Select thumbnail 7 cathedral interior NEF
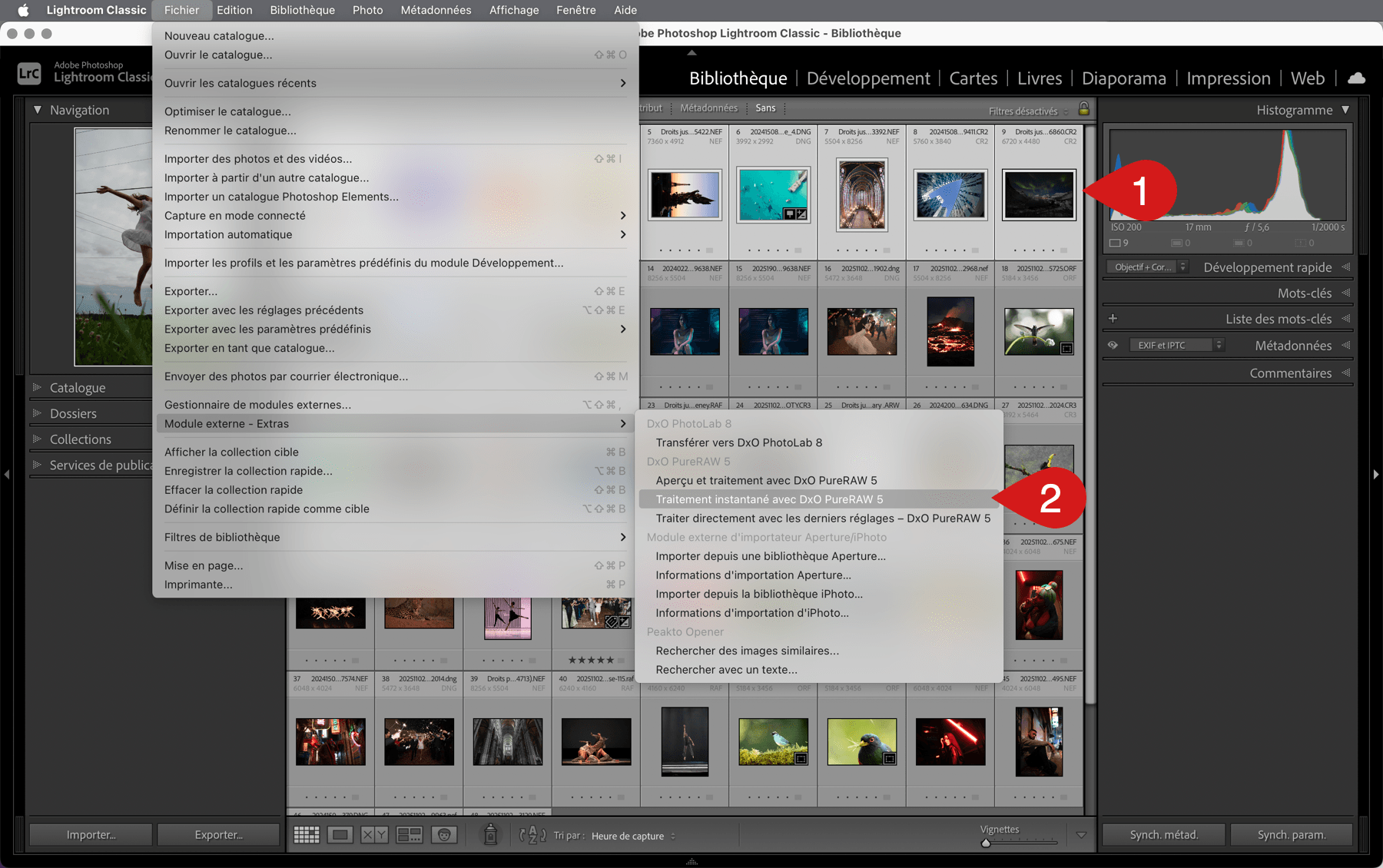1383x868 pixels. 862,194
